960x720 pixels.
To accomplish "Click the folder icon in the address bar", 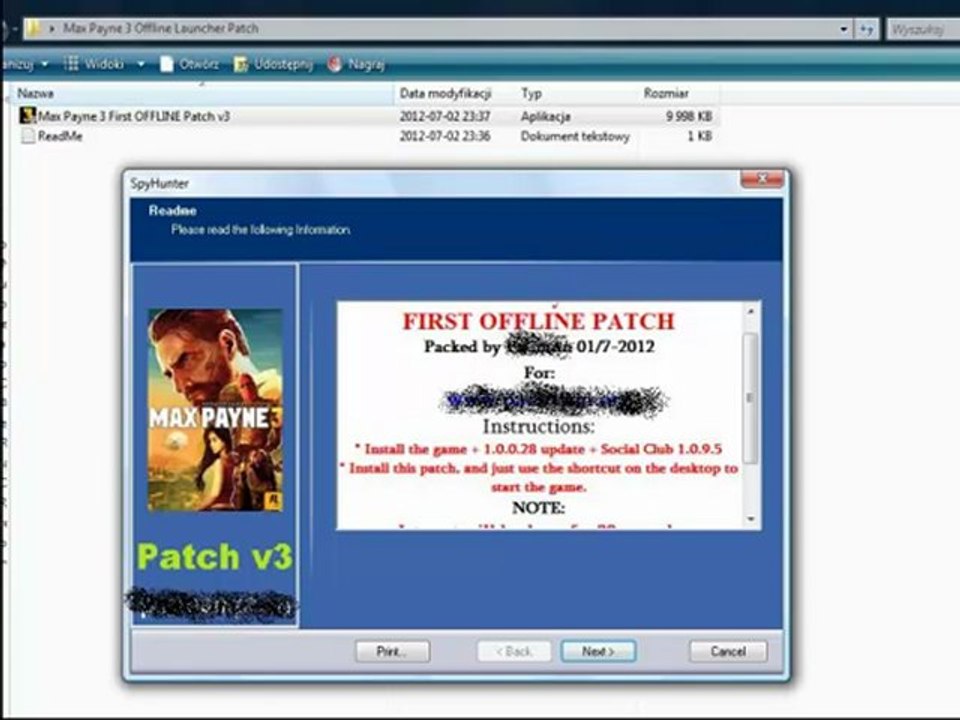I will pos(34,28).
